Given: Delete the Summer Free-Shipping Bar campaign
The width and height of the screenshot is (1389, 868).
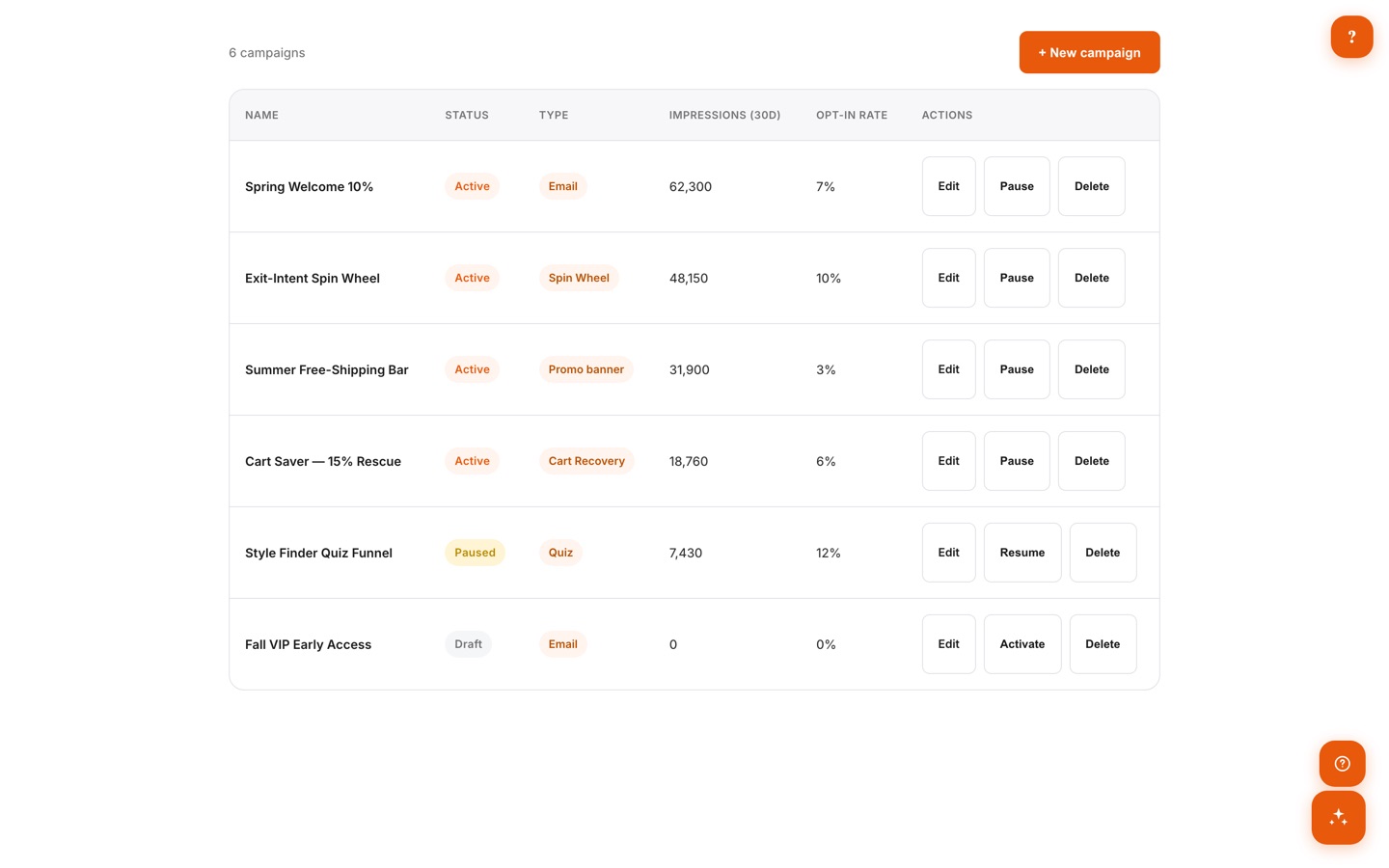Looking at the screenshot, I should click(1091, 369).
